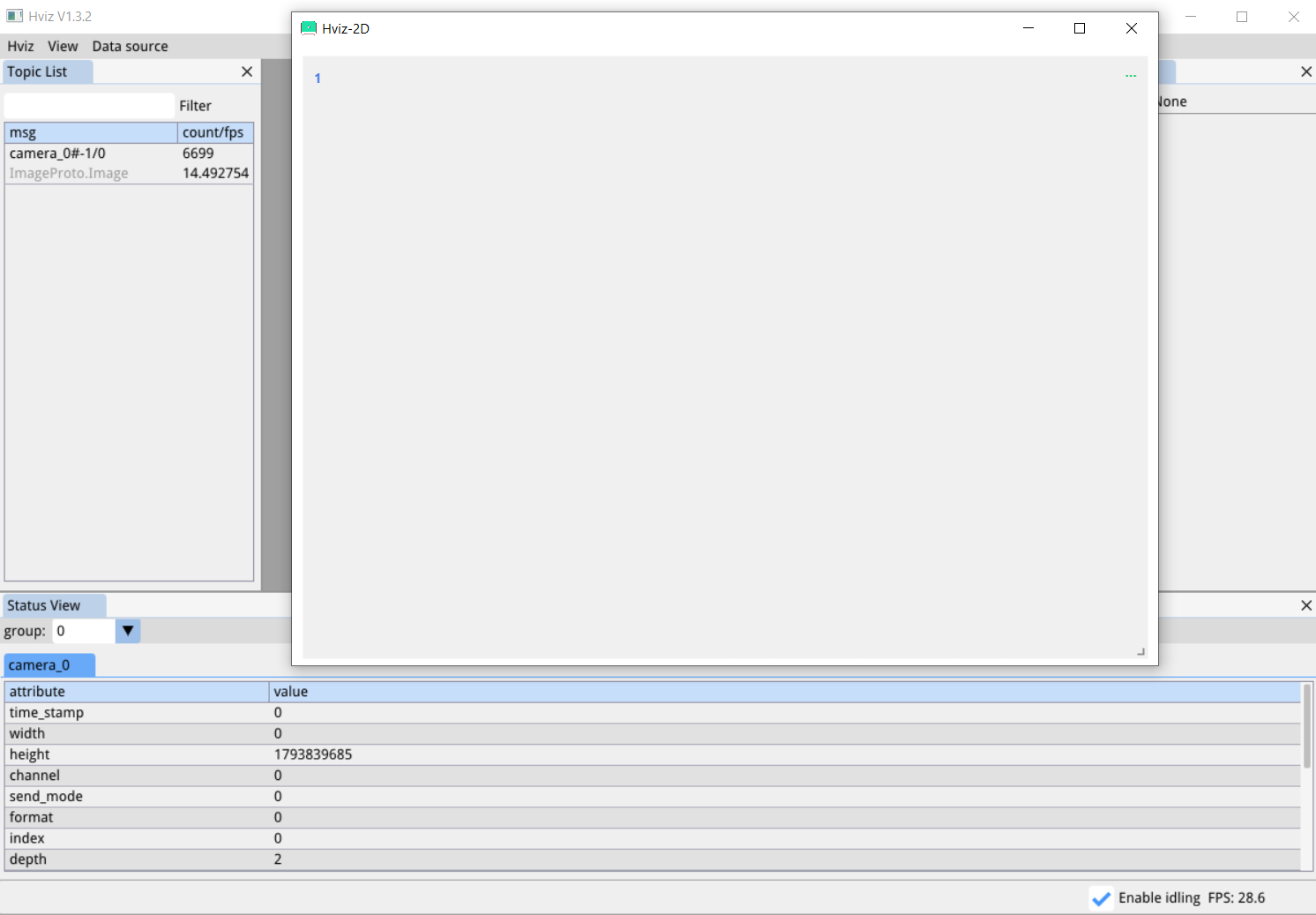Close the Status View panel
The height and width of the screenshot is (915, 1316).
(1306, 605)
